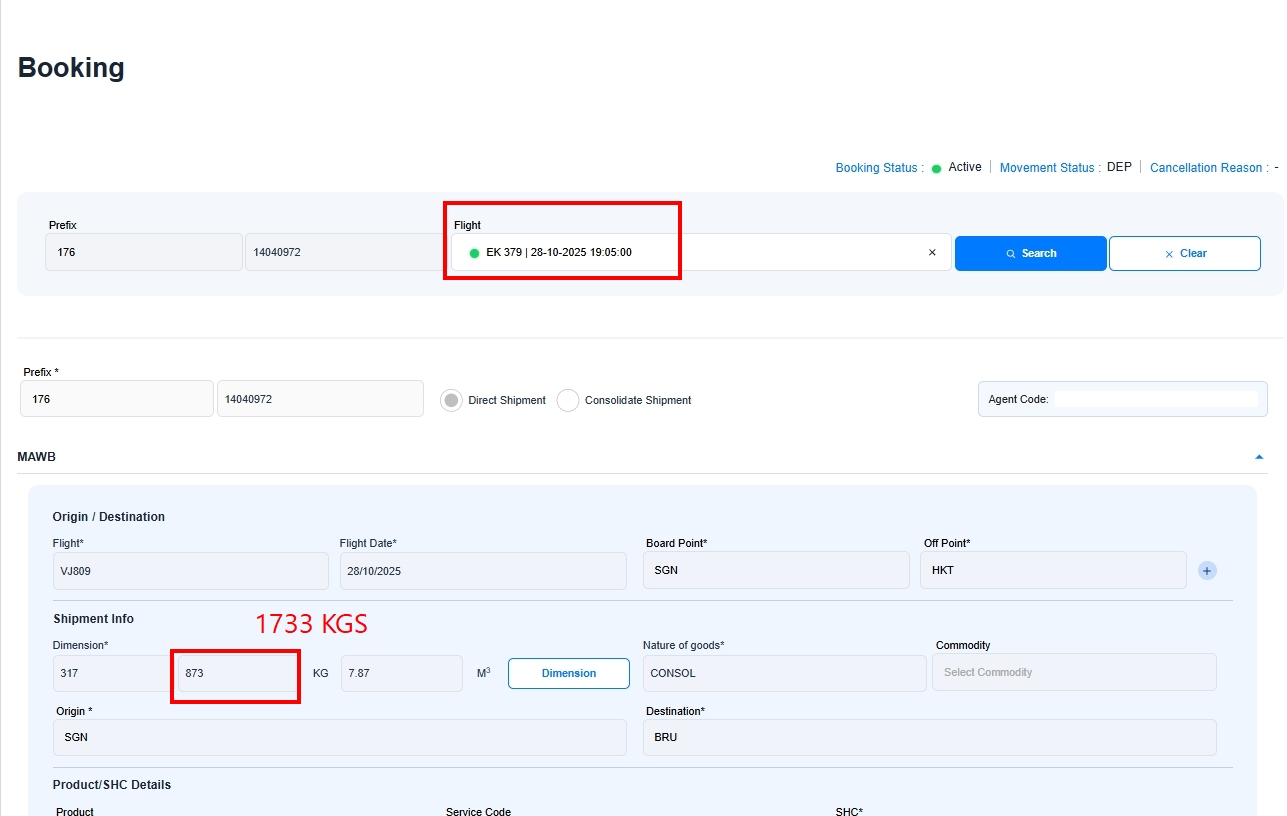Viewport: 1287px width, 816px height.
Task: Clear the selected flight with the X icon
Action: point(932,253)
